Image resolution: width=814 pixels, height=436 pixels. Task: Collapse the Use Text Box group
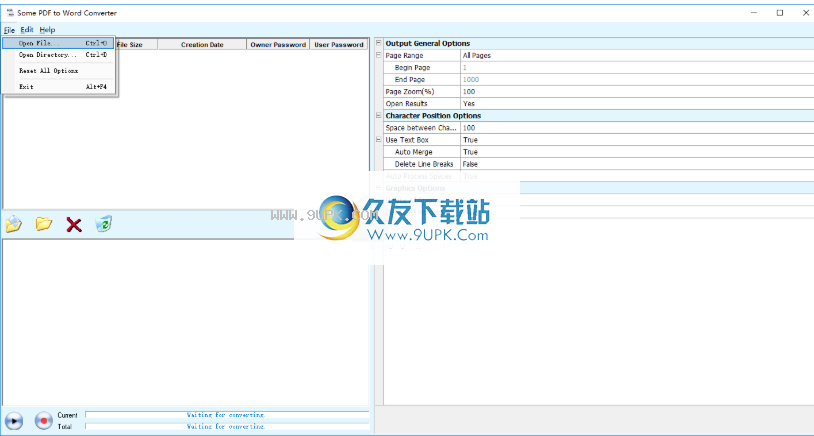coord(378,140)
